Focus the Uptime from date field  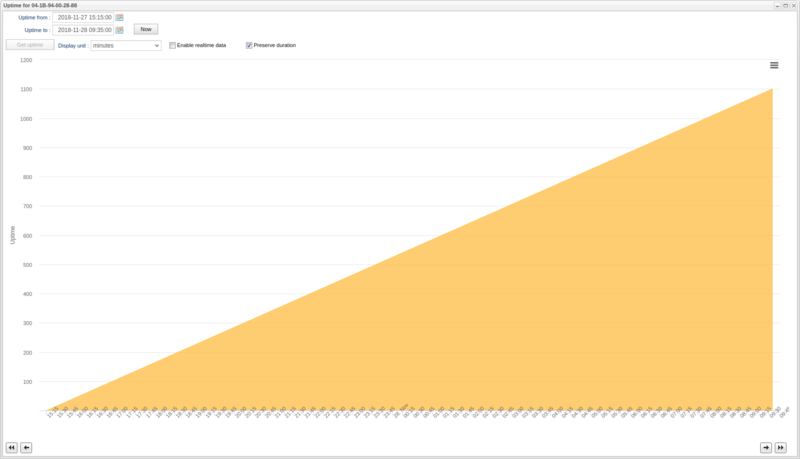(x=83, y=17)
